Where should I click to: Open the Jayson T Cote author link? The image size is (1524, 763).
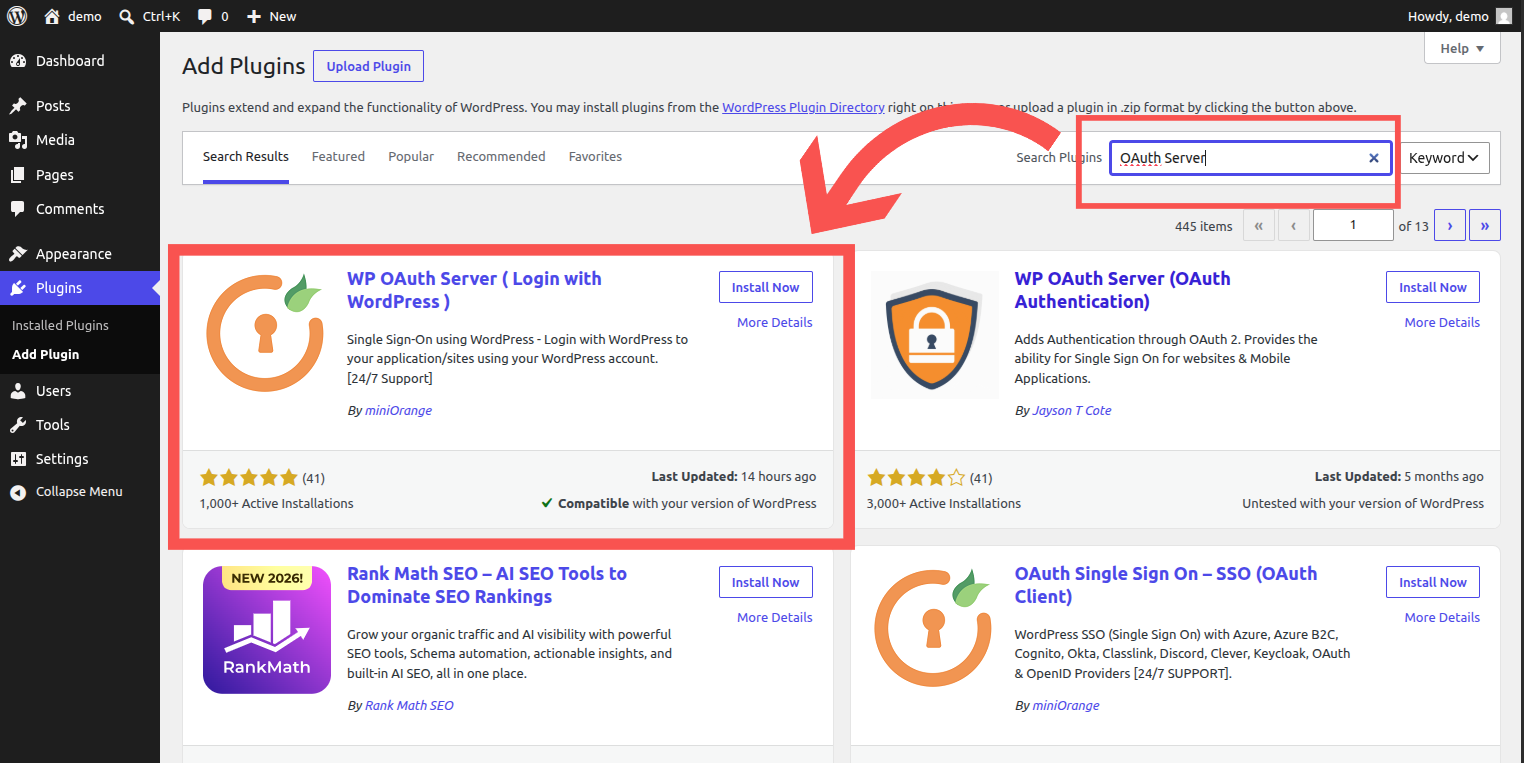[1071, 410]
